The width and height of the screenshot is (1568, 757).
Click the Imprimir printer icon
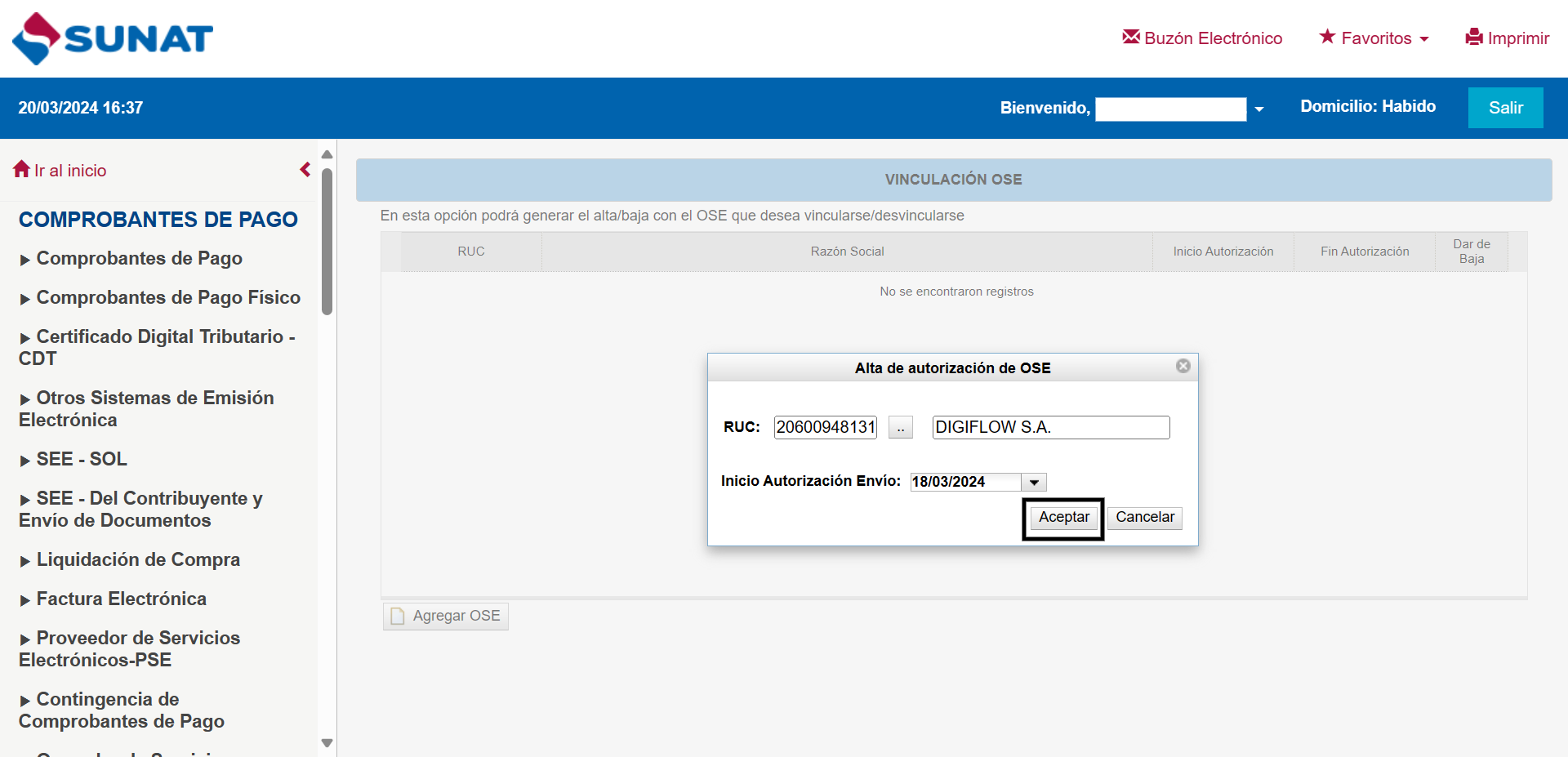tap(1474, 37)
